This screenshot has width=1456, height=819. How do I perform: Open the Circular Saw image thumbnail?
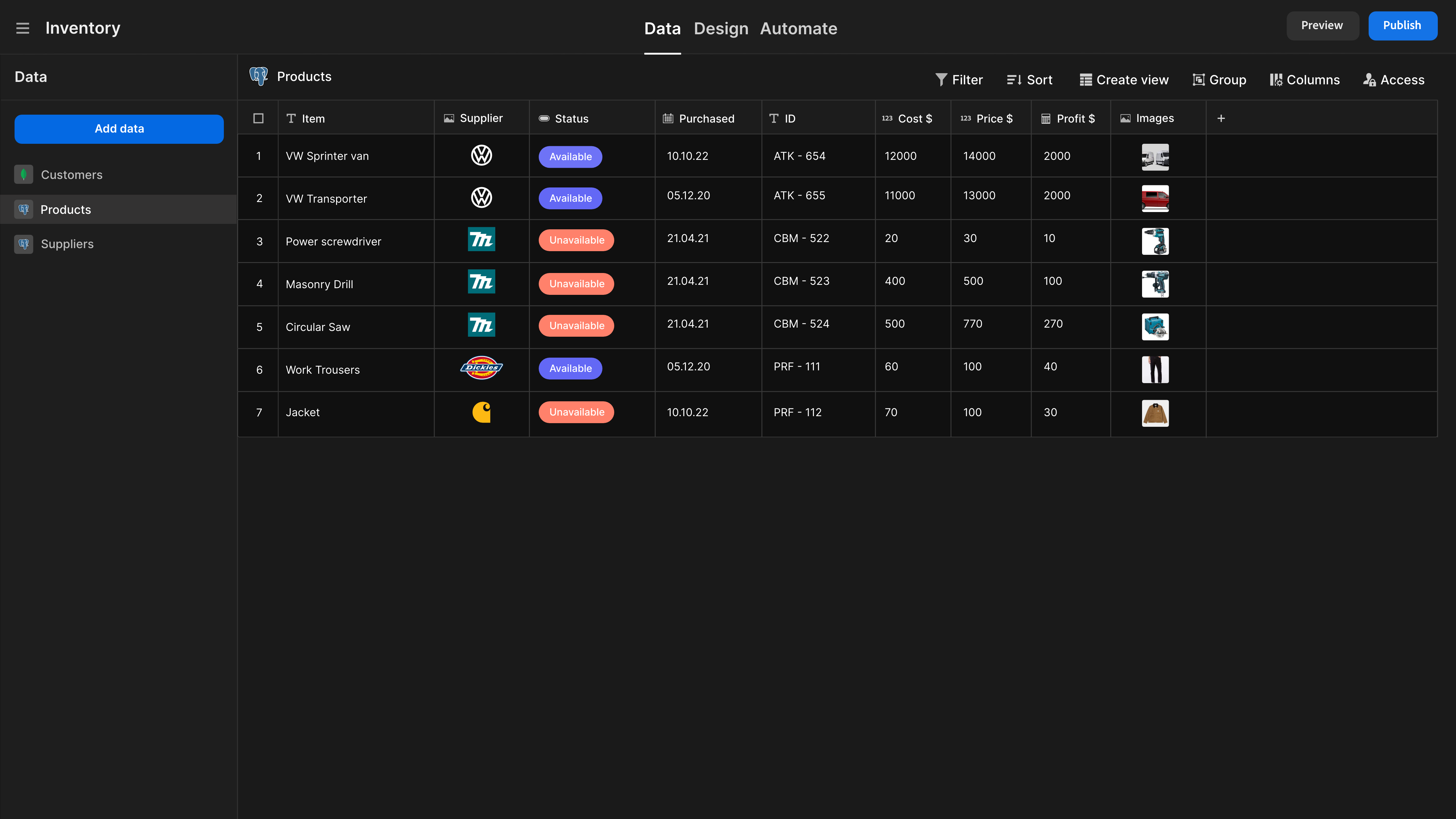pos(1155,327)
